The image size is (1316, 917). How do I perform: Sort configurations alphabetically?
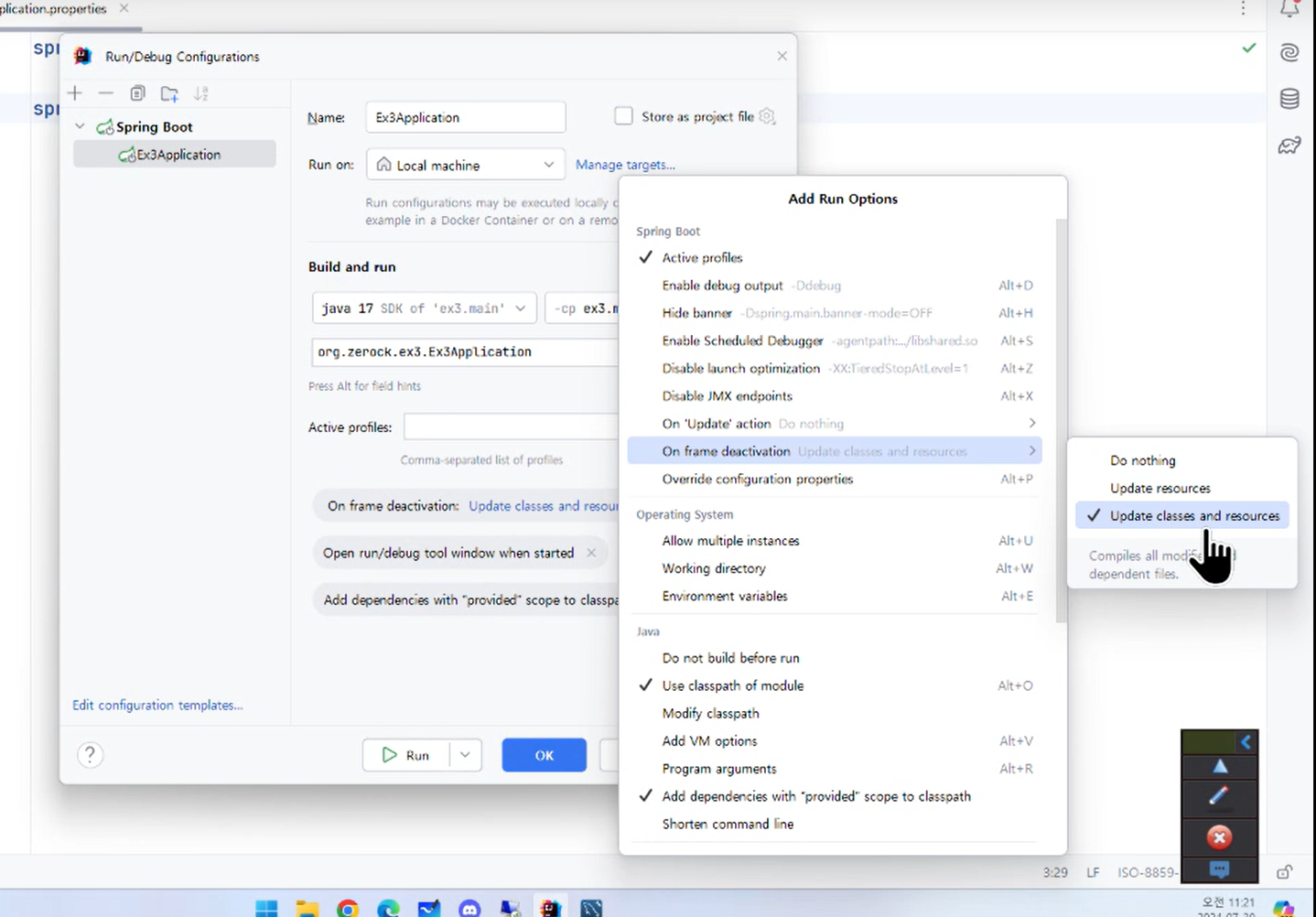coord(201,93)
